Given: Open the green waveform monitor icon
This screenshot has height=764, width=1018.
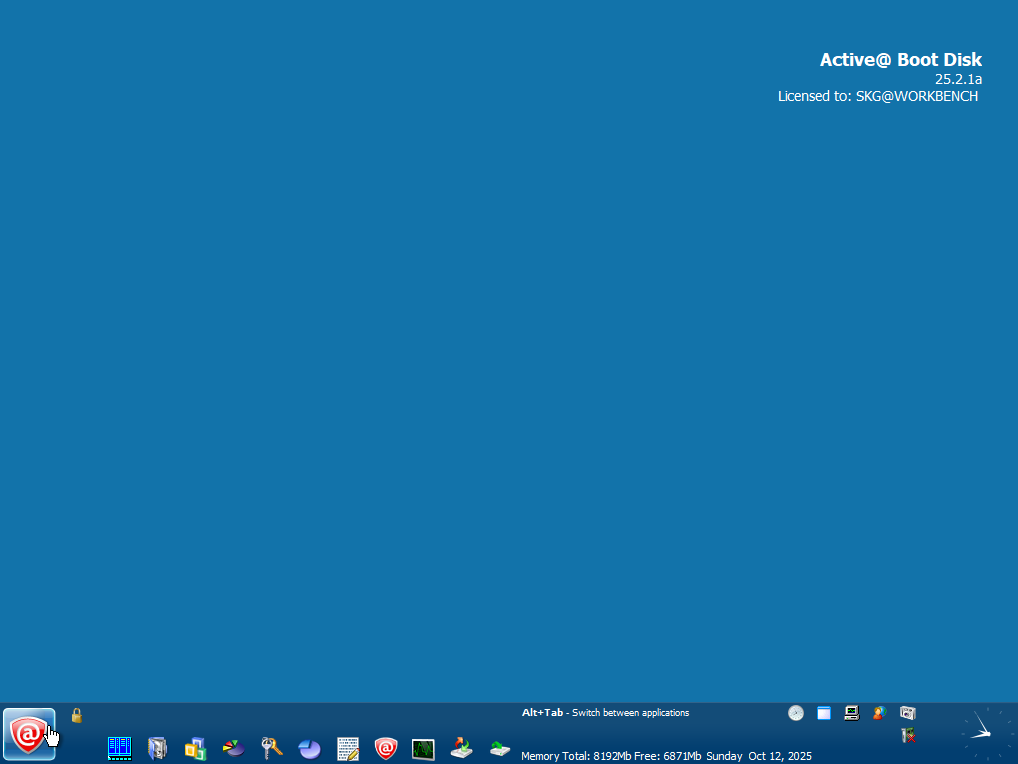Looking at the screenshot, I should tap(423, 747).
